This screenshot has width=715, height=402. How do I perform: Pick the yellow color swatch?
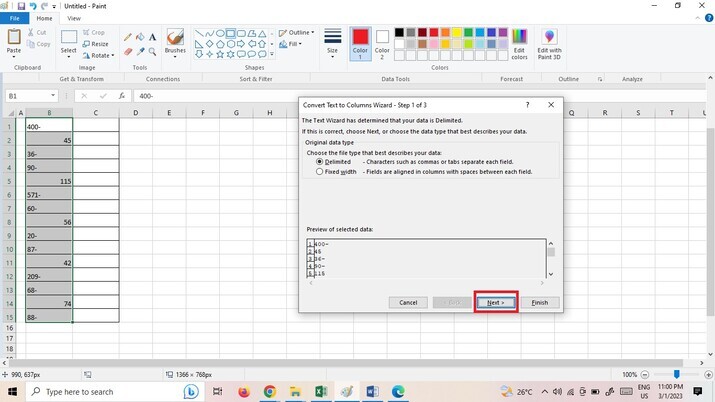click(x=457, y=32)
